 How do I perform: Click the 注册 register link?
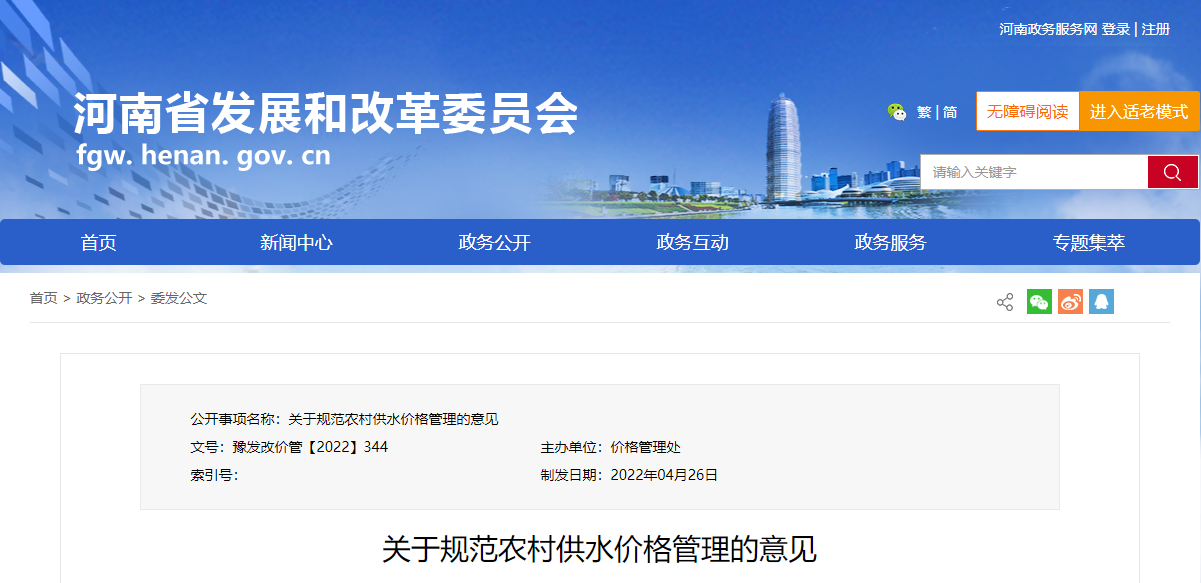[1156, 29]
